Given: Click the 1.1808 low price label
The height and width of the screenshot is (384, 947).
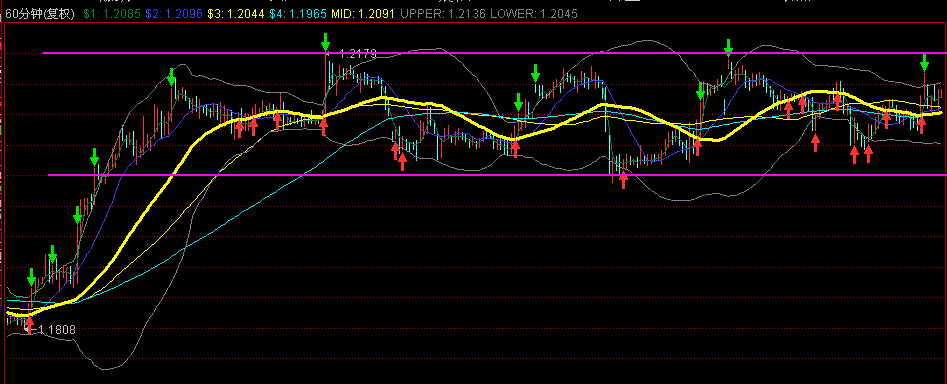Looking at the screenshot, I should 57,330.
